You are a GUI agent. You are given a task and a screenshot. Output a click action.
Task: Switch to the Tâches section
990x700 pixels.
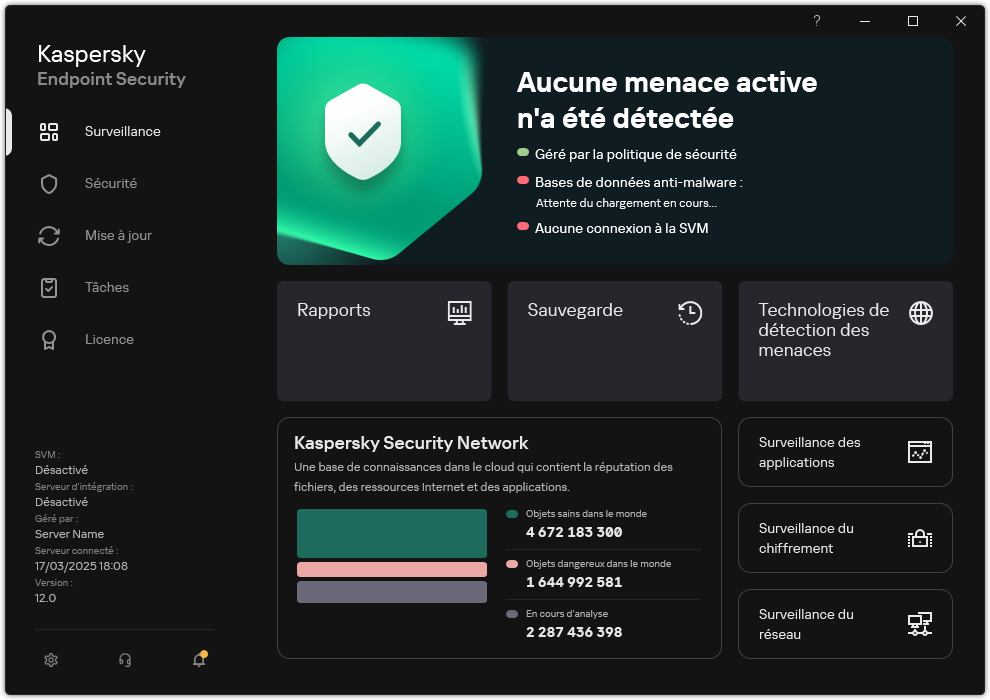pos(106,288)
